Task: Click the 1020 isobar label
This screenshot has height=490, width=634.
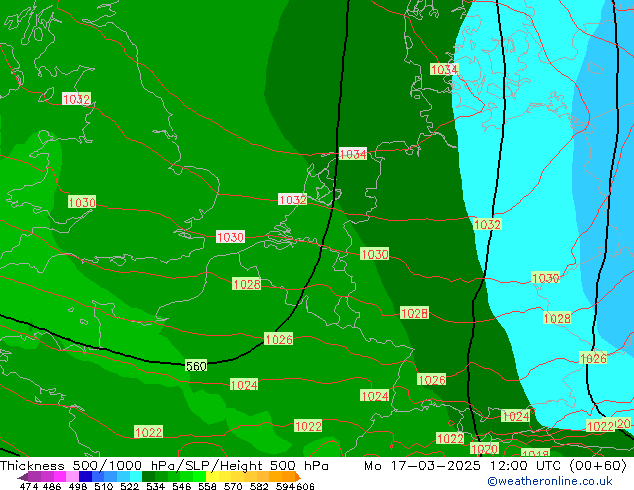Action: [484, 449]
